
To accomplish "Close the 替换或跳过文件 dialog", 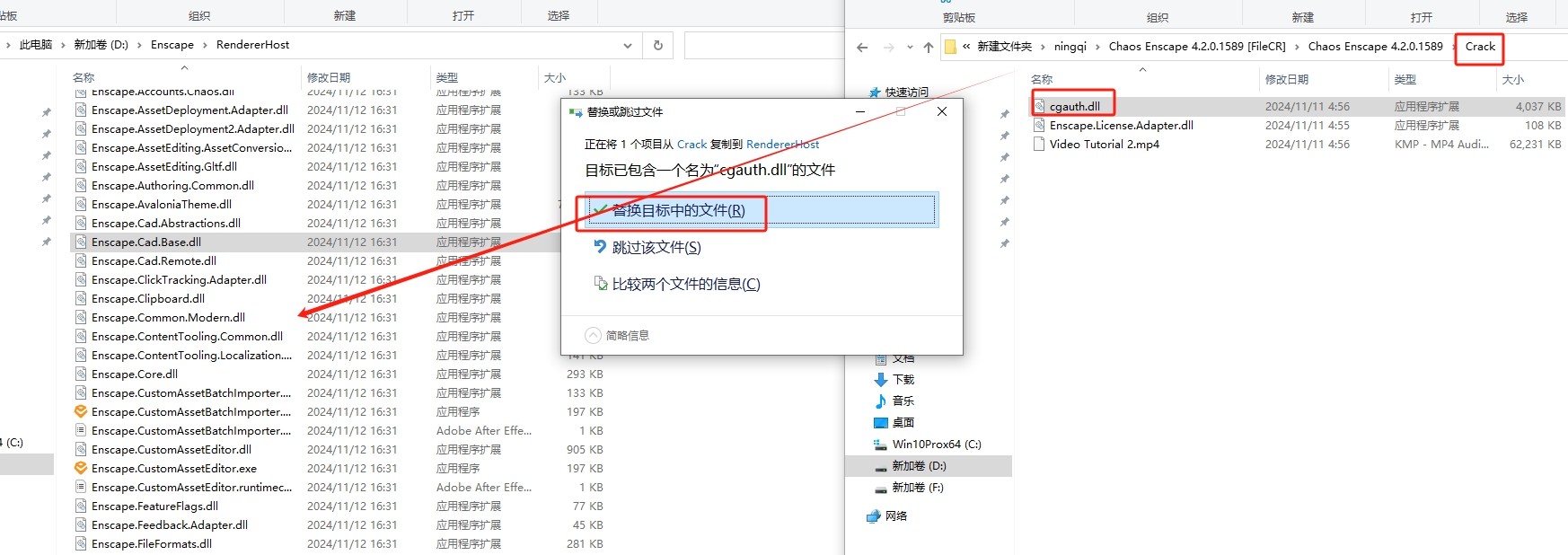I will coord(941,111).
